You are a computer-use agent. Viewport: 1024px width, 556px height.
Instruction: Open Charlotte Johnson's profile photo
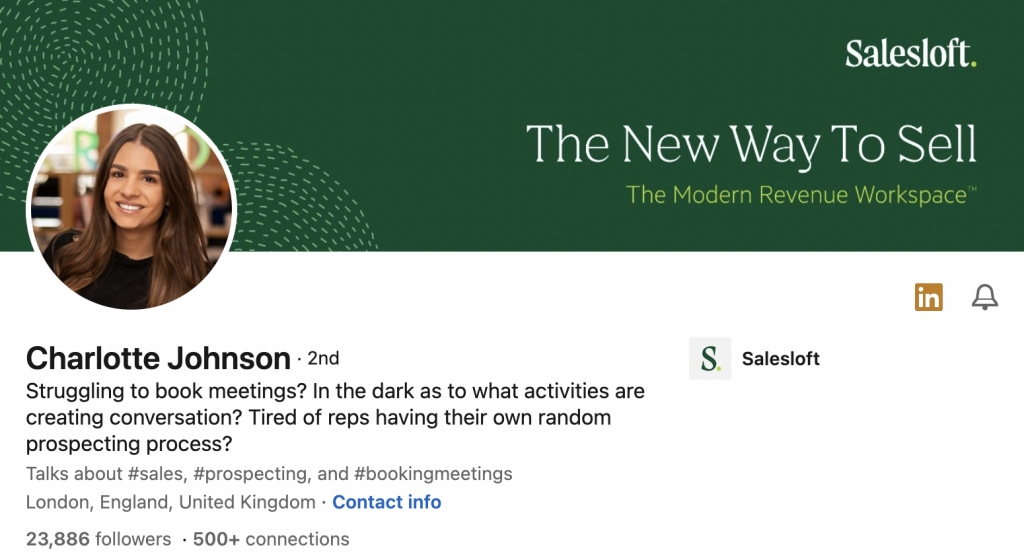pos(131,208)
